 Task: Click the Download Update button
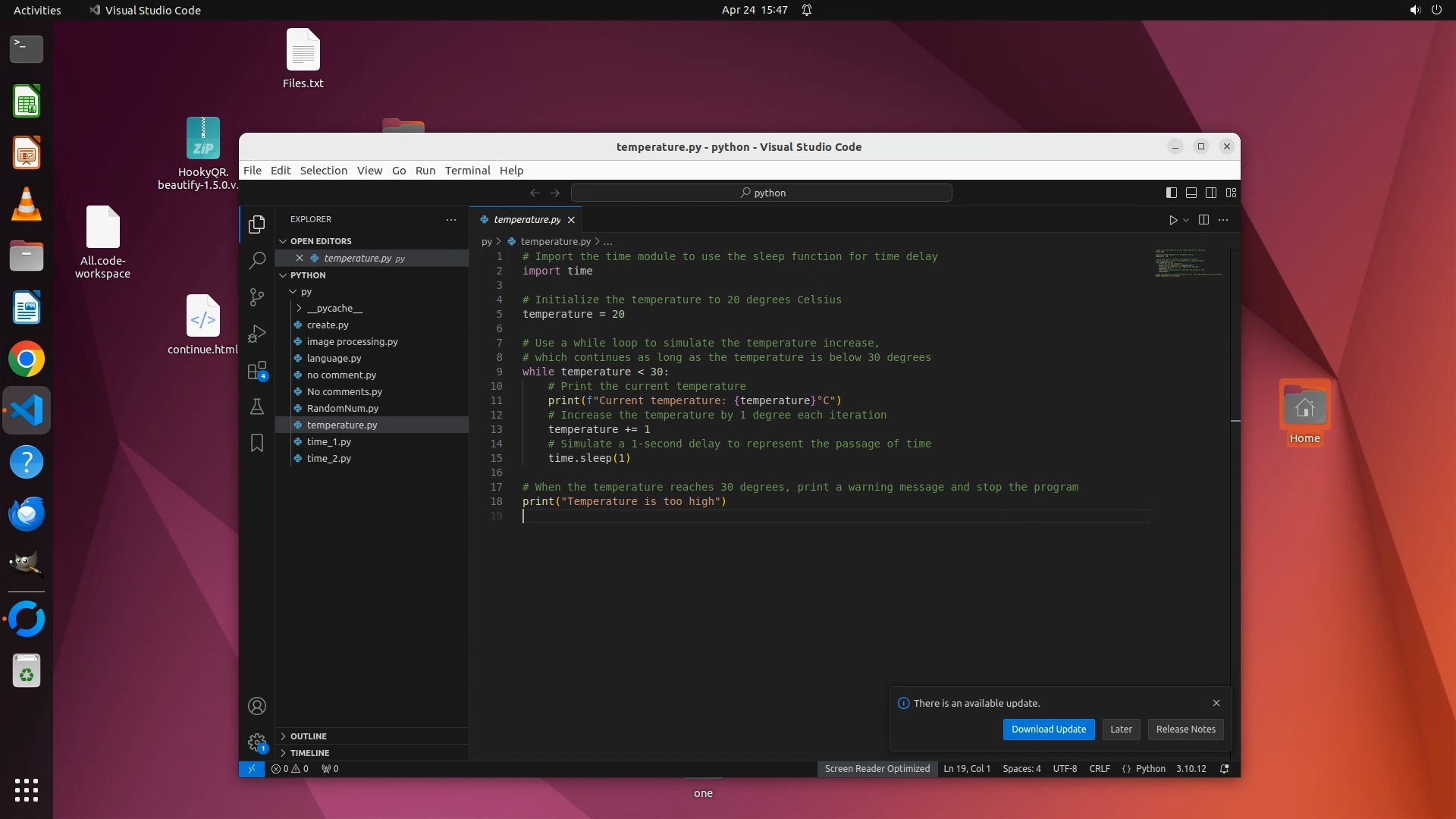coord(1048,730)
